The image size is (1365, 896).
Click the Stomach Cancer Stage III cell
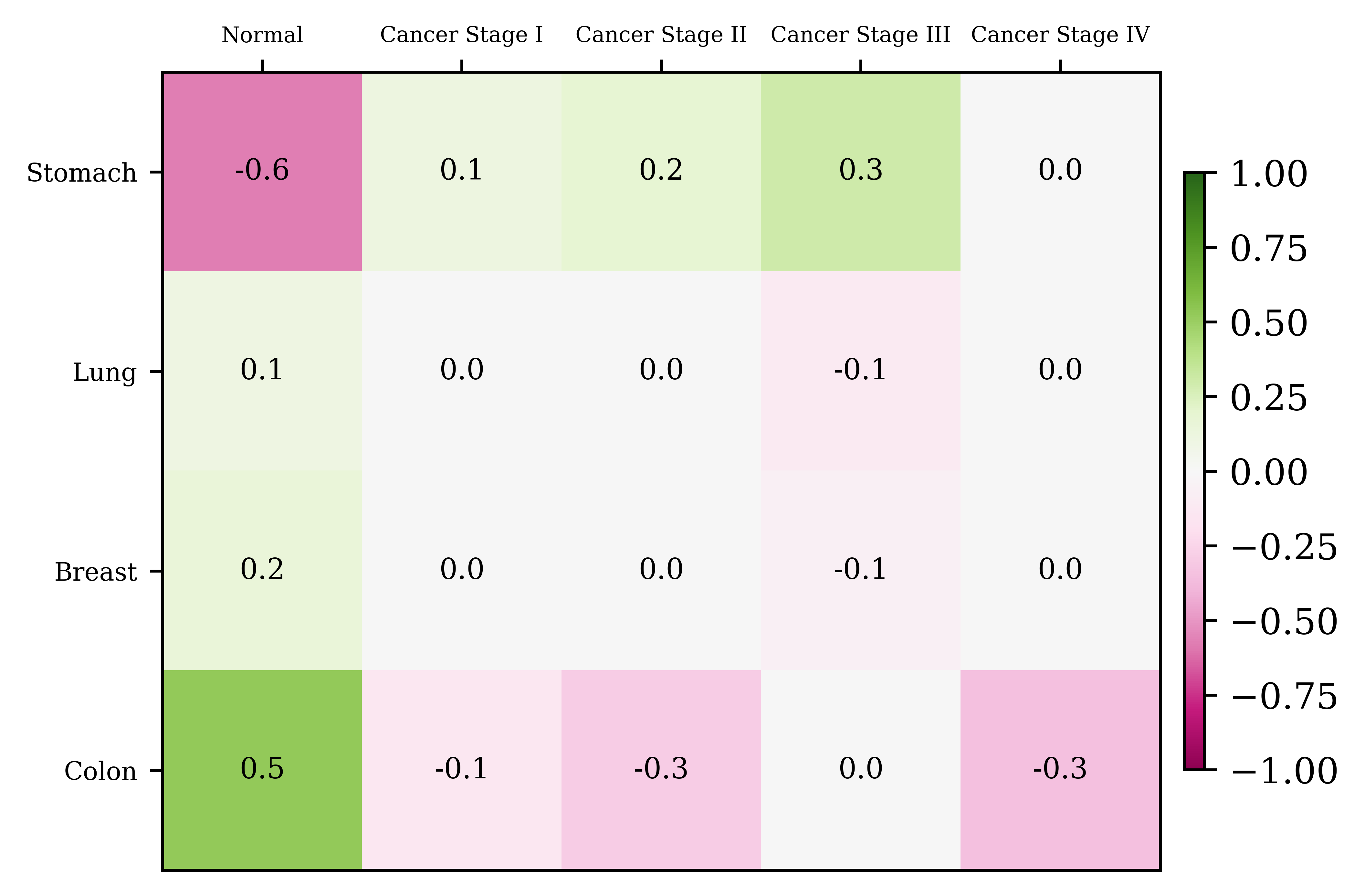(860, 172)
